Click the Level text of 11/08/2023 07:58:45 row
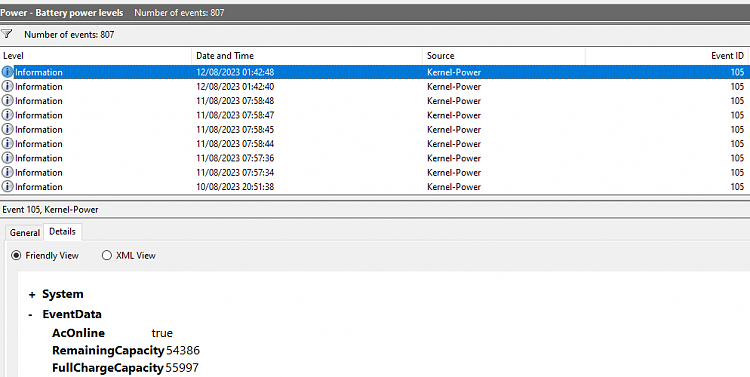Screen dimensions: 750x377 (39, 130)
